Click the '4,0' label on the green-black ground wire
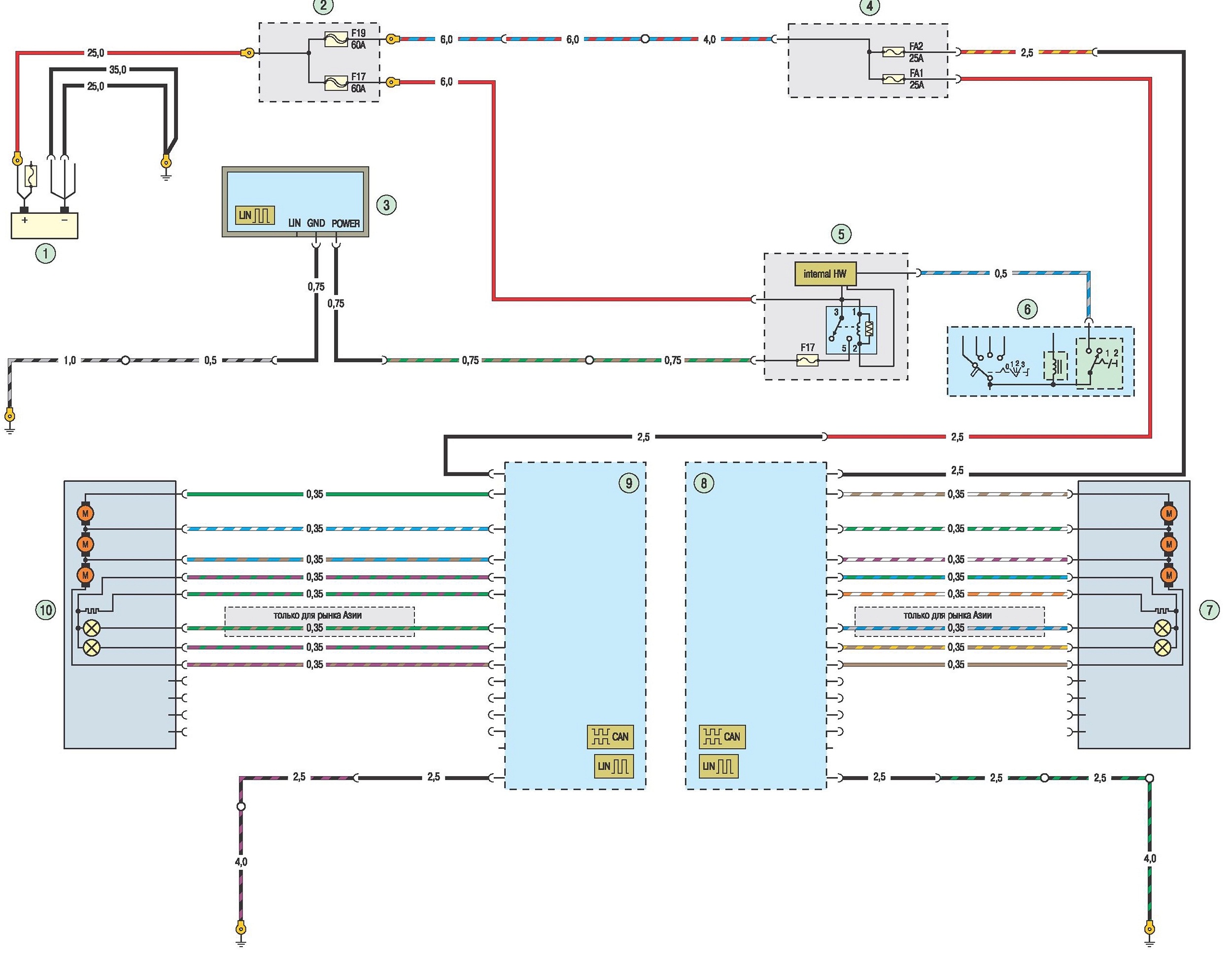 point(1150,858)
